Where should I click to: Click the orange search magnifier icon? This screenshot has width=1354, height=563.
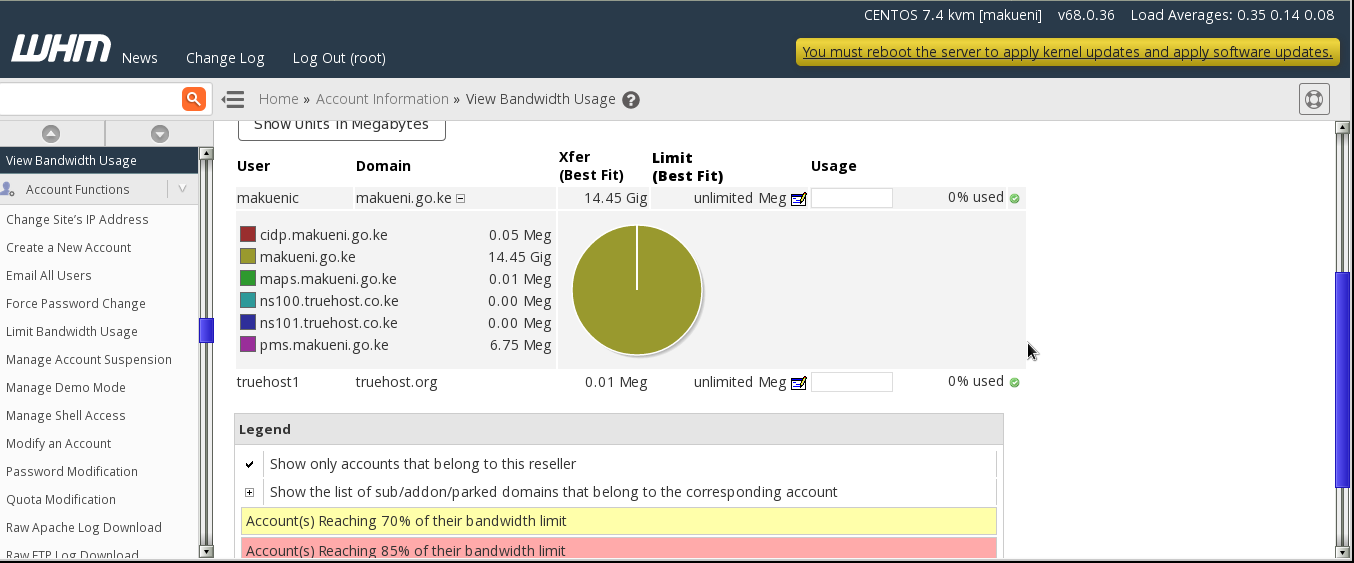(193, 99)
